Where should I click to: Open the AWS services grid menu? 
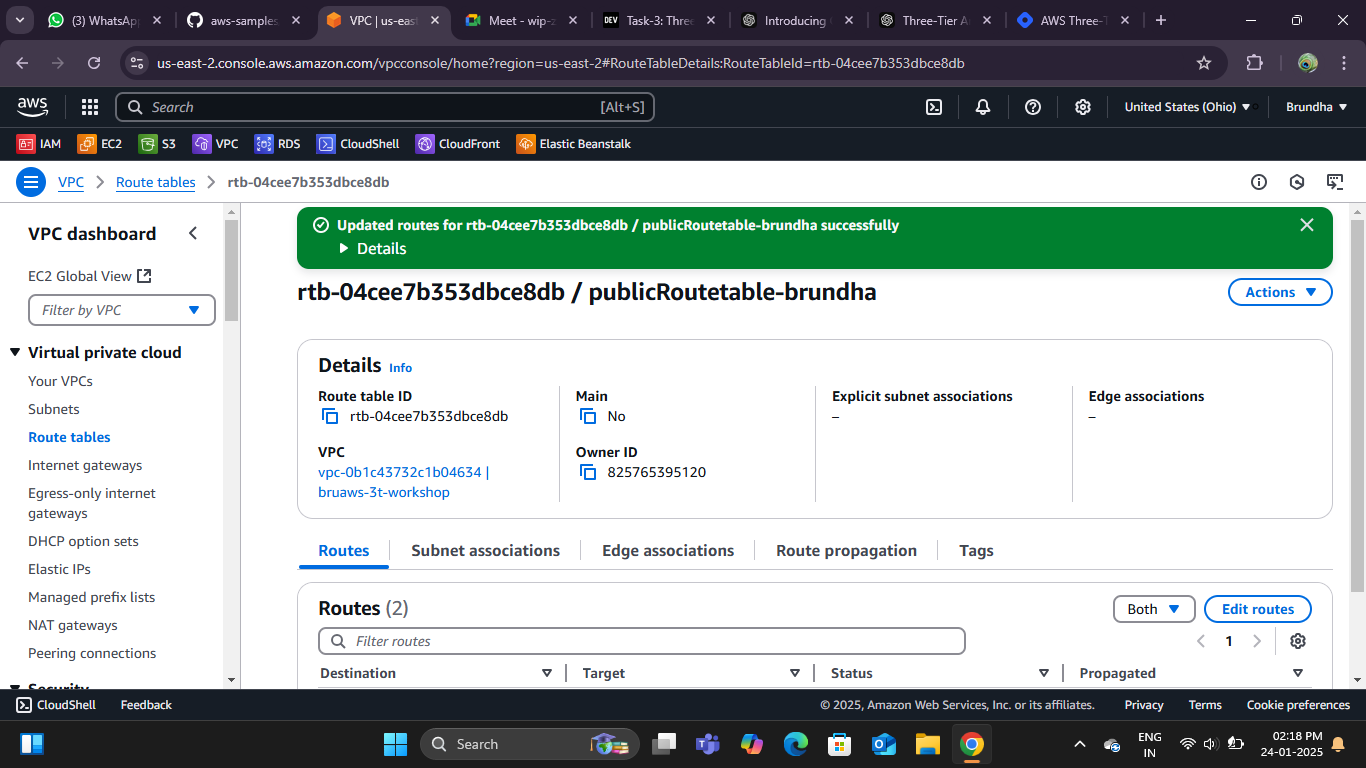point(90,107)
